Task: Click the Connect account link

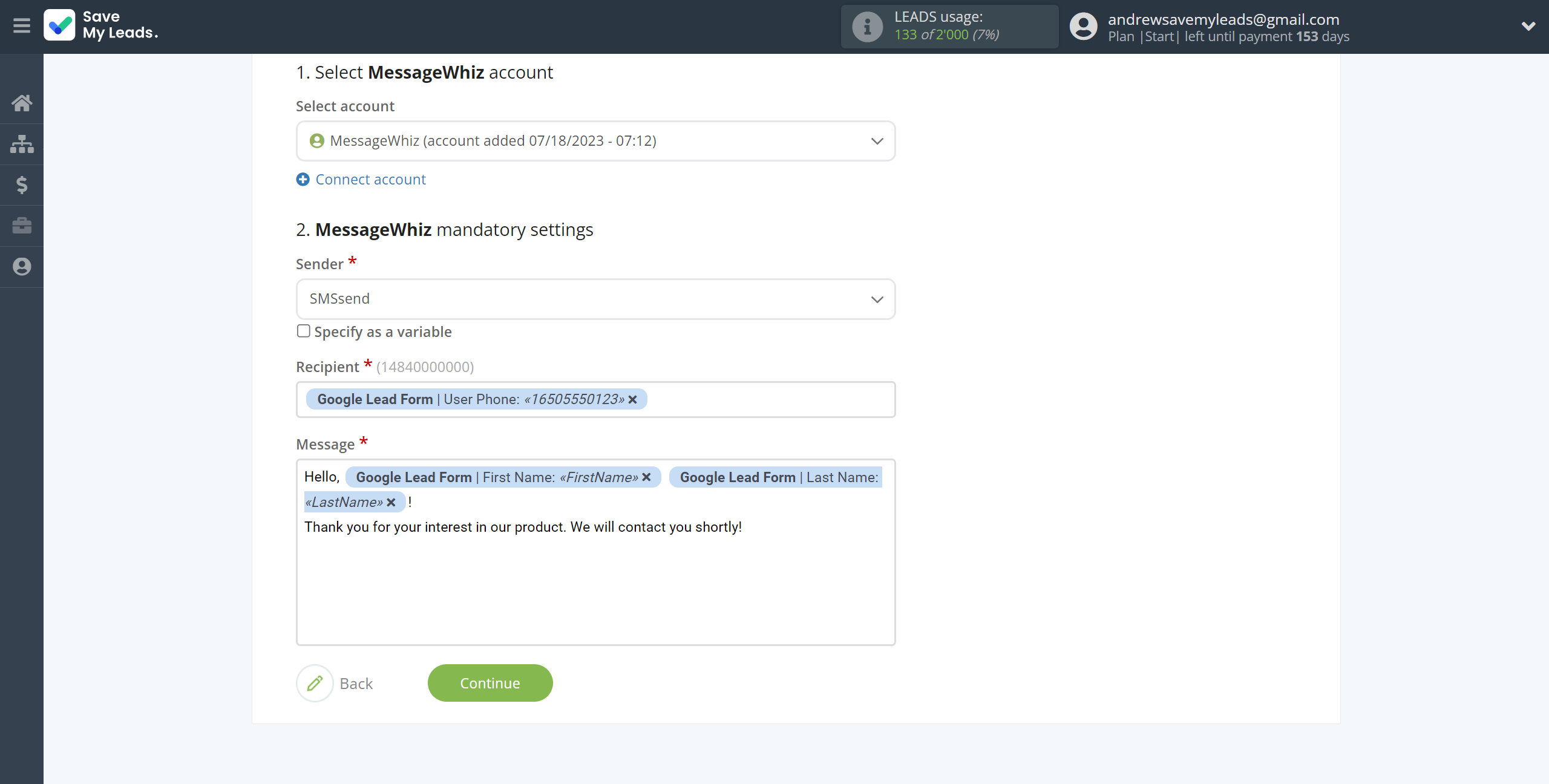Action: (370, 180)
